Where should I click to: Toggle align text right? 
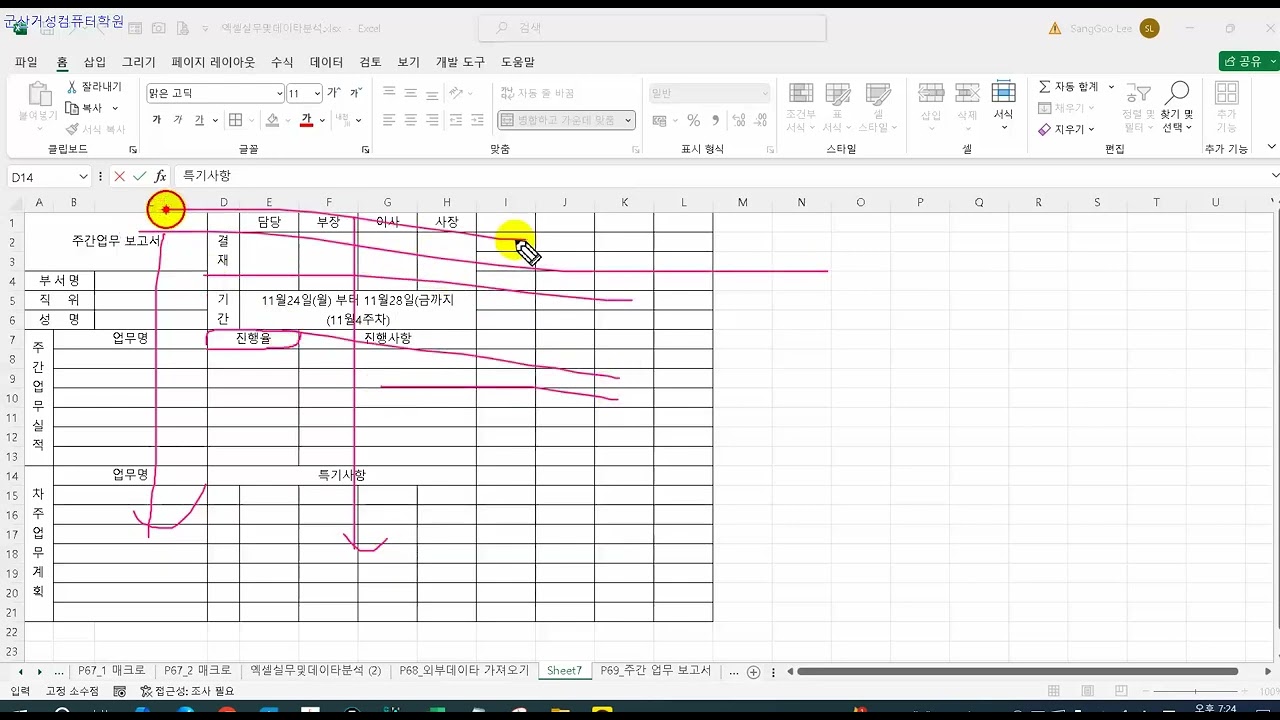coord(433,120)
